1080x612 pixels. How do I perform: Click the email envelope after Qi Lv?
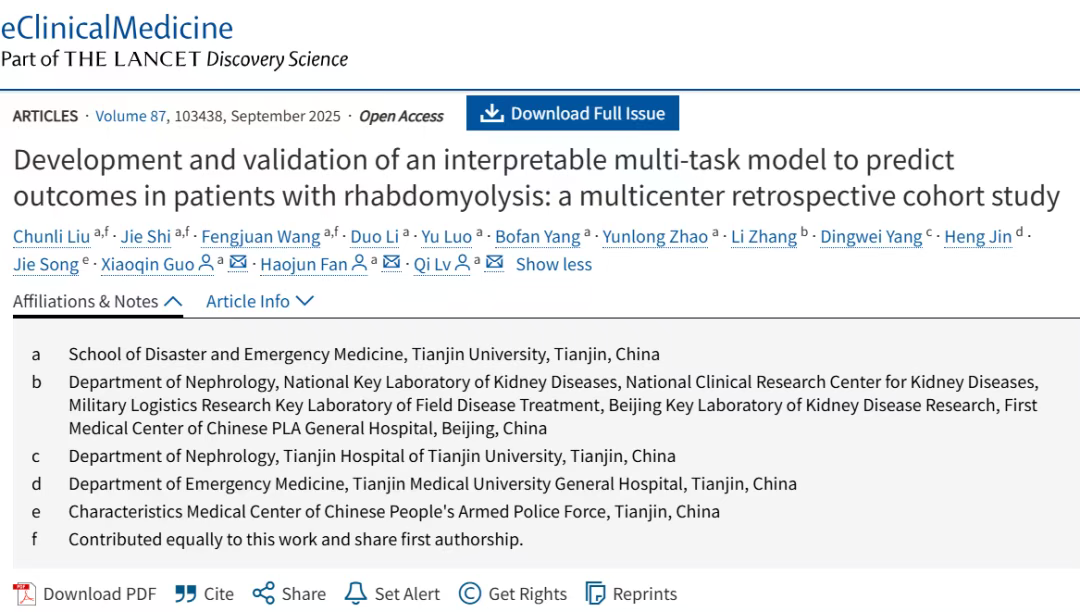pos(494,264)
